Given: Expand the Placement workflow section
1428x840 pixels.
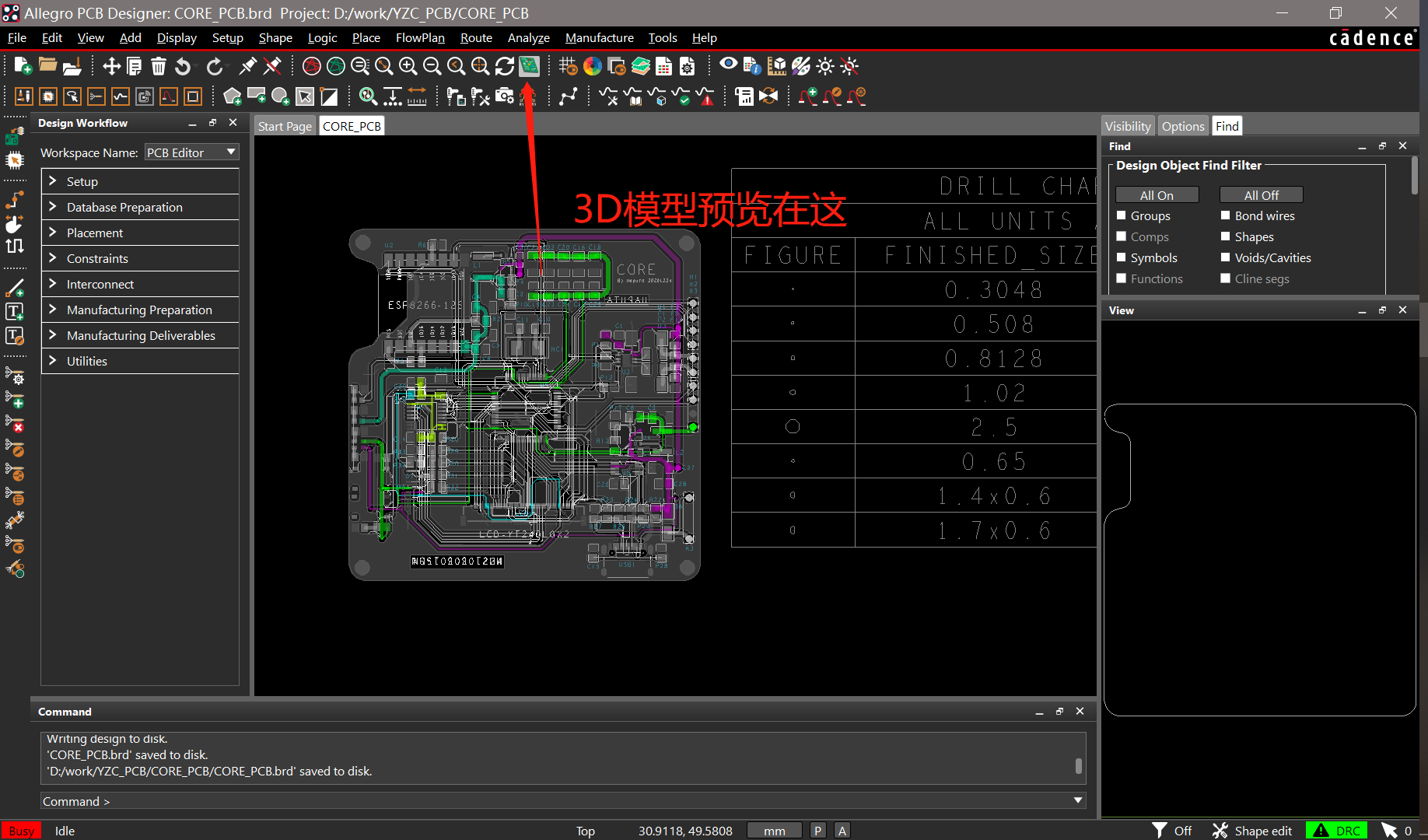Looking at the screenshot, I should [140, 233].
